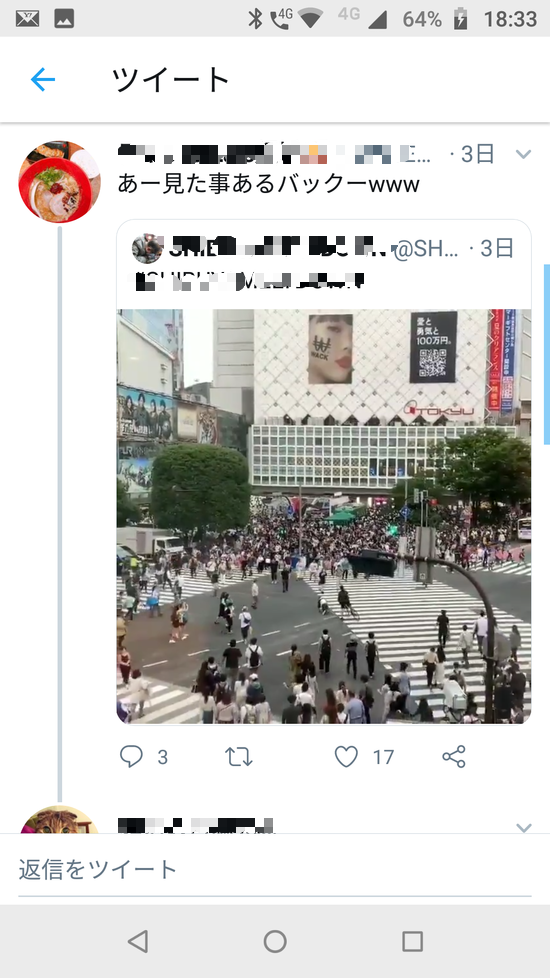
Task: Open the quoted tweet's small avatar
Action: point(147,249)
